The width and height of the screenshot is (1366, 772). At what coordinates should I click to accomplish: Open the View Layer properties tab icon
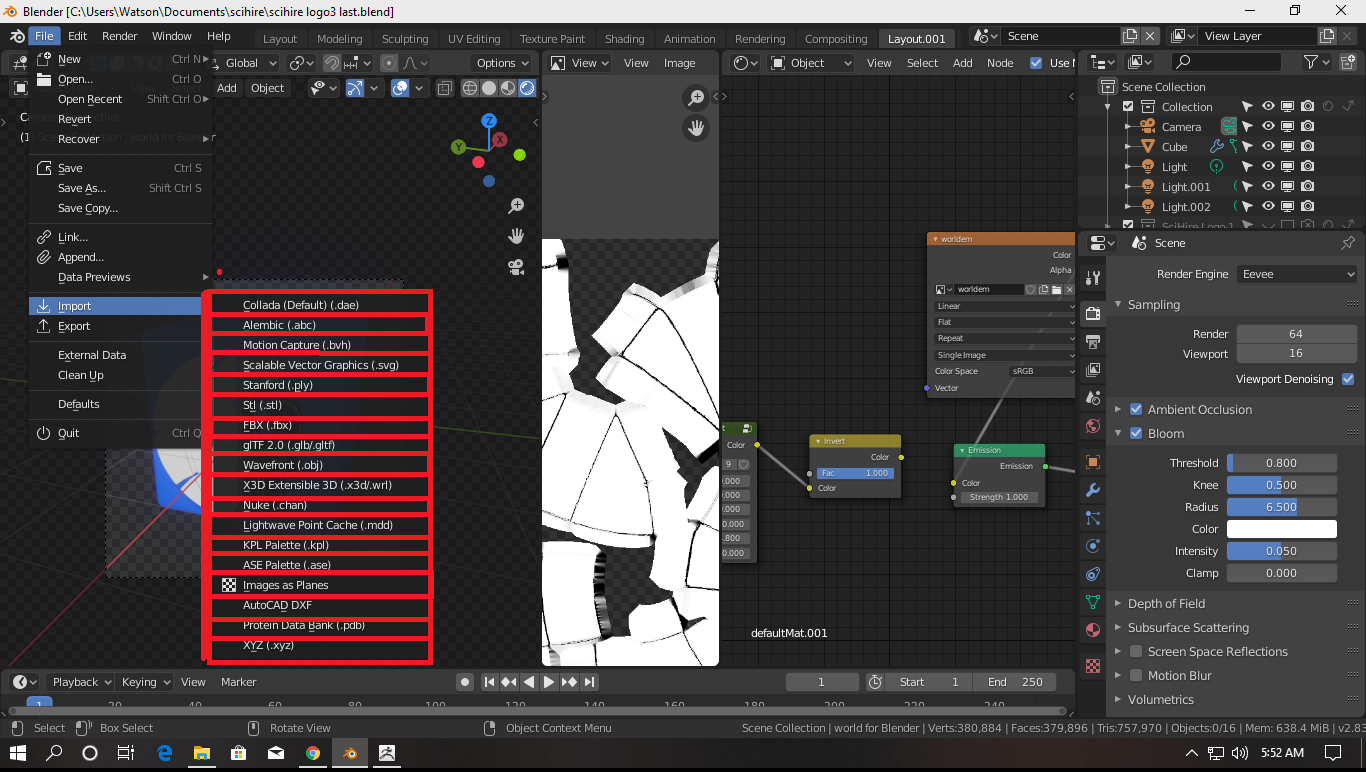1092,370
